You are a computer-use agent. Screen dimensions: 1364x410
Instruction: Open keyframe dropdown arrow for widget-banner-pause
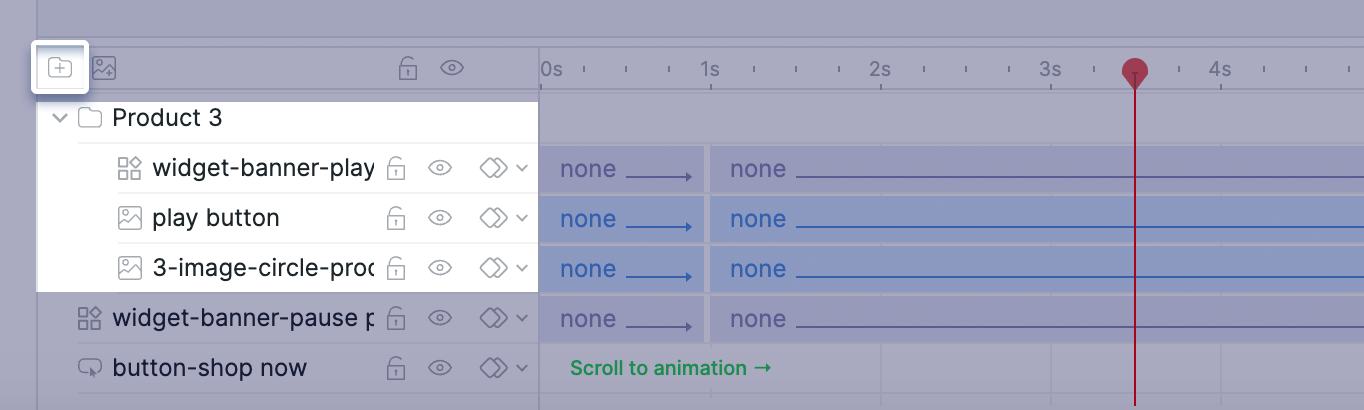point(522,318)
